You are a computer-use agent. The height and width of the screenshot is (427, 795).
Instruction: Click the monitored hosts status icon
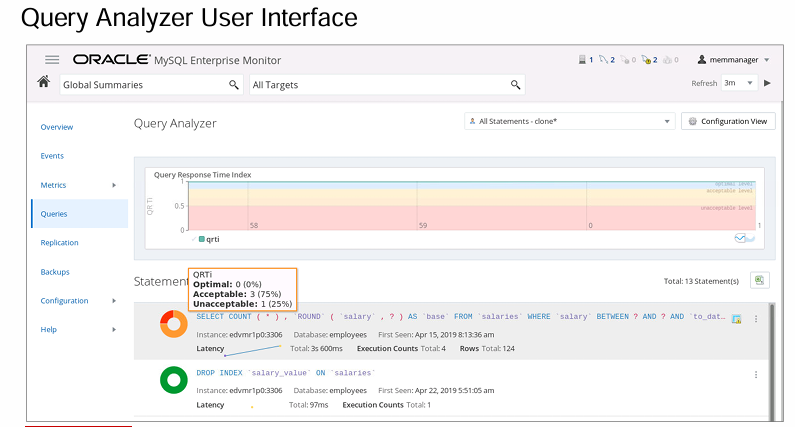[583, 60]
